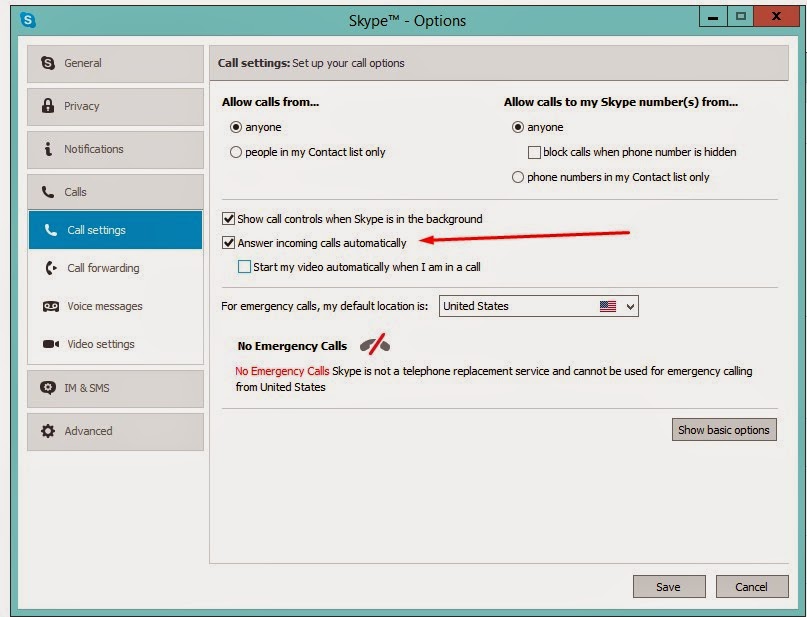Click the phone handset icon beside Calls
This screenshot has height=617, width=807.
pos(48,192)
